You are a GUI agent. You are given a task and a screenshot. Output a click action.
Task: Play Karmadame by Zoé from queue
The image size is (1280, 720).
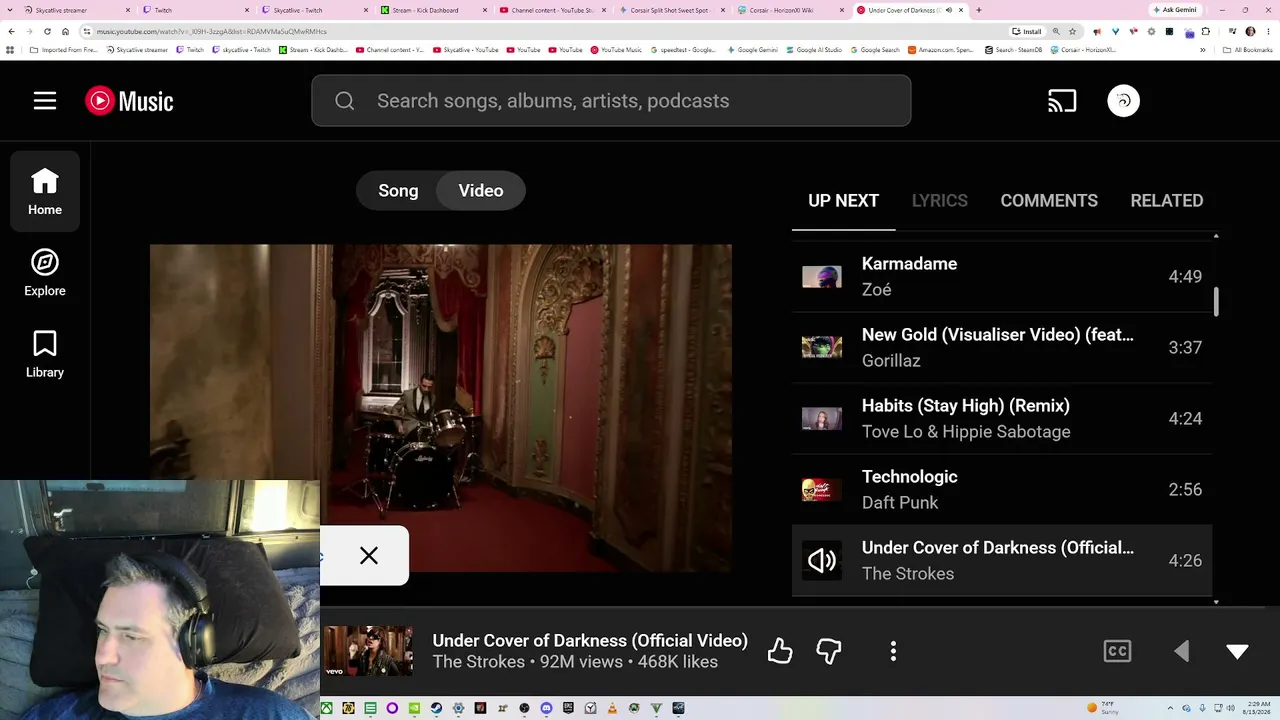pyautogui.click(x=1002, y=277)
